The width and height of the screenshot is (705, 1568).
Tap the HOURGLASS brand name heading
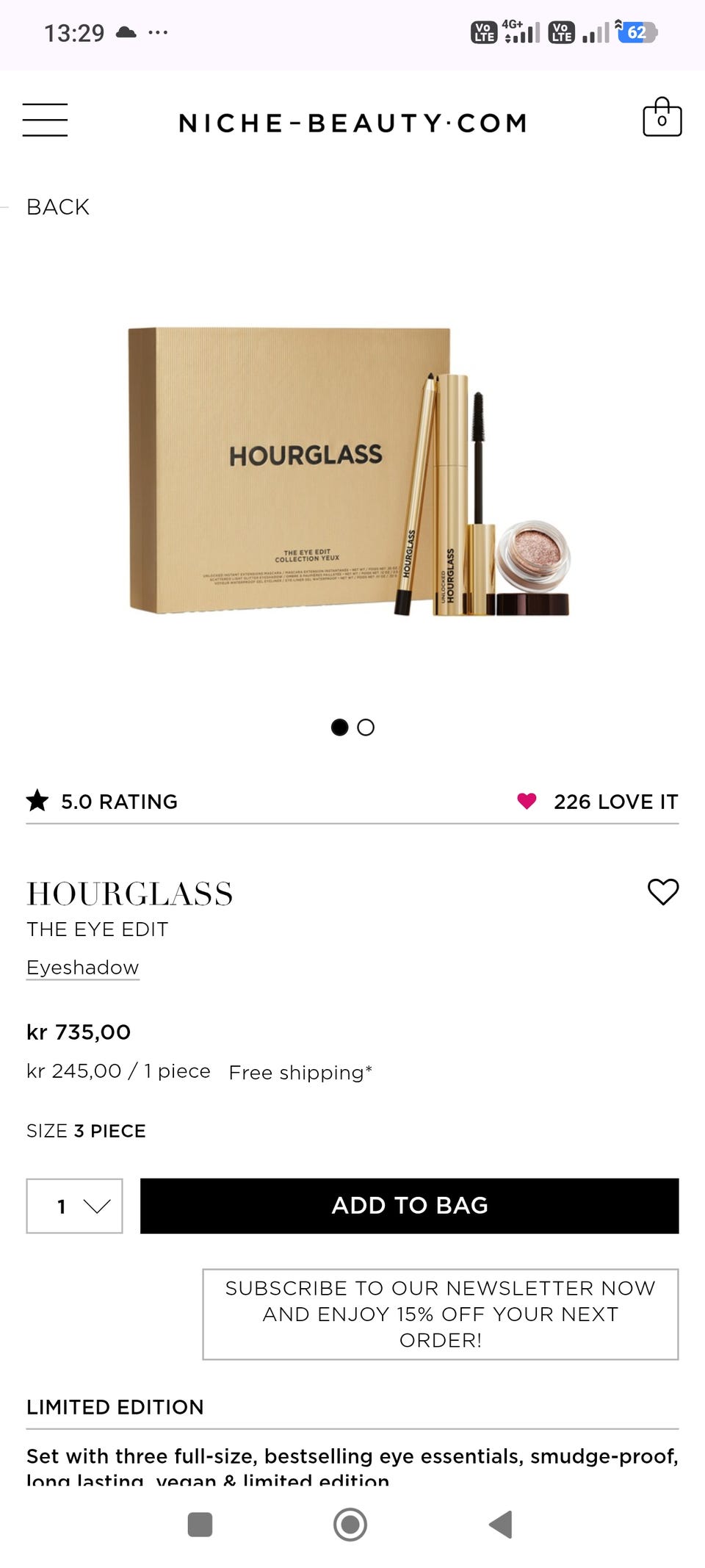point(130,893)
